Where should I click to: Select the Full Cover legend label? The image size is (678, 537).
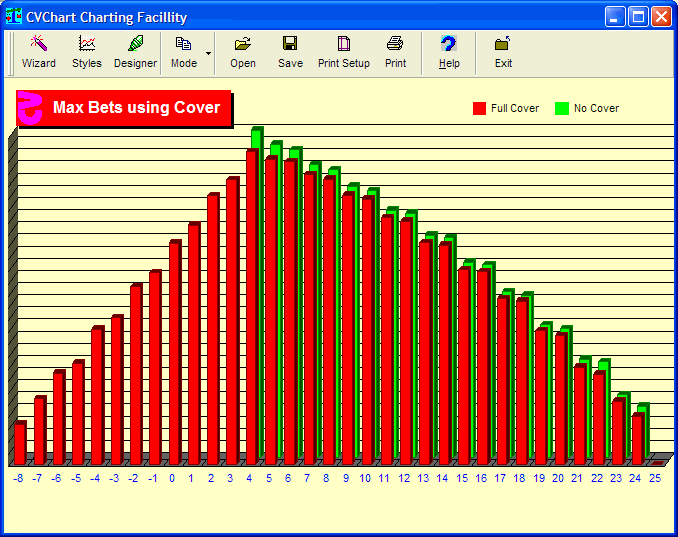coord(514,108)
